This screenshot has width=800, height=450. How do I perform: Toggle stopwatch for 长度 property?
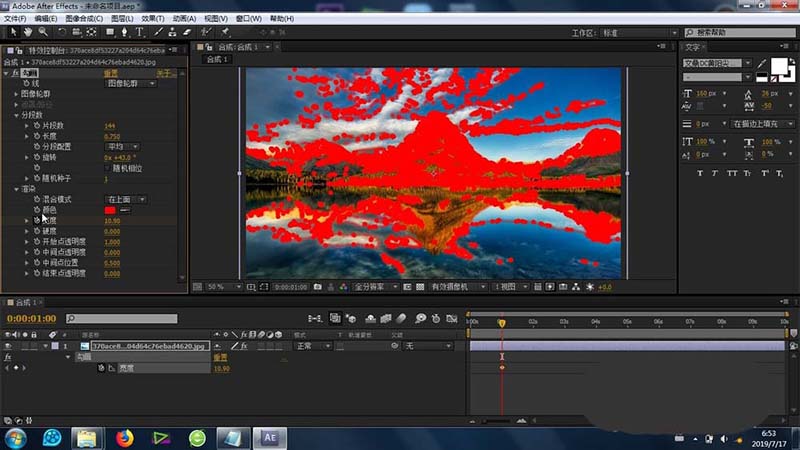click(38, 136)
